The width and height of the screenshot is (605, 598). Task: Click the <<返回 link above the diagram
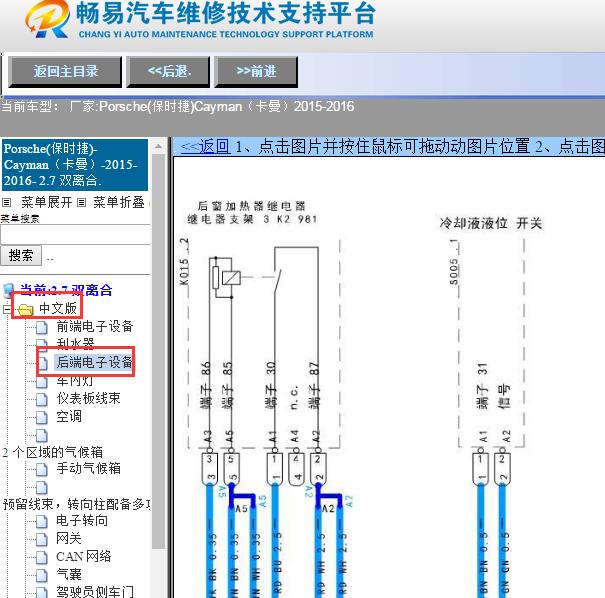click(206, 146)
